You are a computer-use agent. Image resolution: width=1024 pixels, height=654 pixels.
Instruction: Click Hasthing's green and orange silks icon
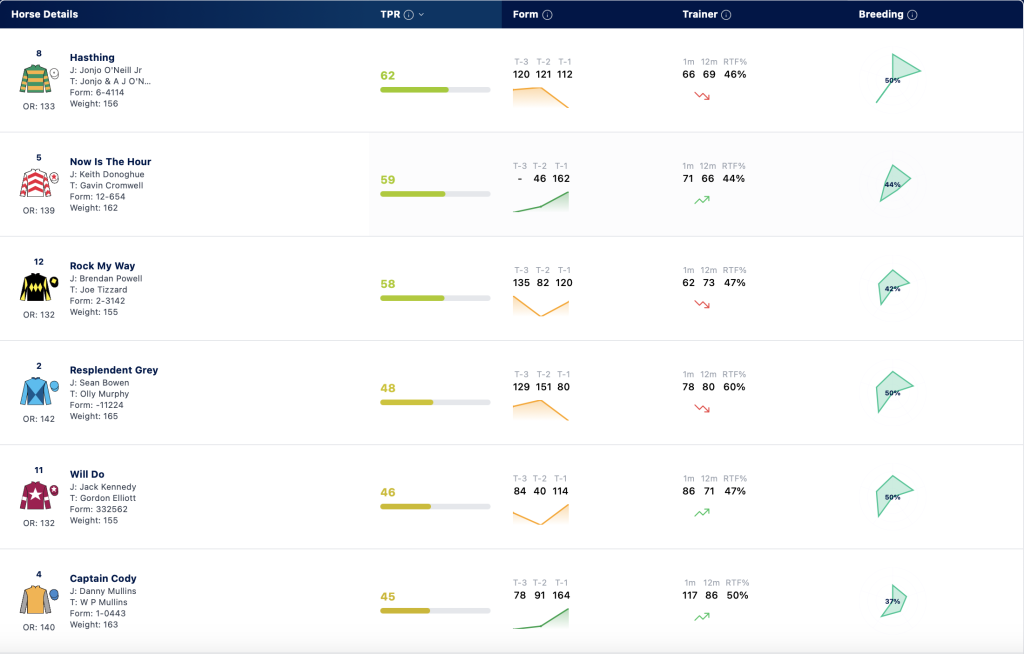38,79
